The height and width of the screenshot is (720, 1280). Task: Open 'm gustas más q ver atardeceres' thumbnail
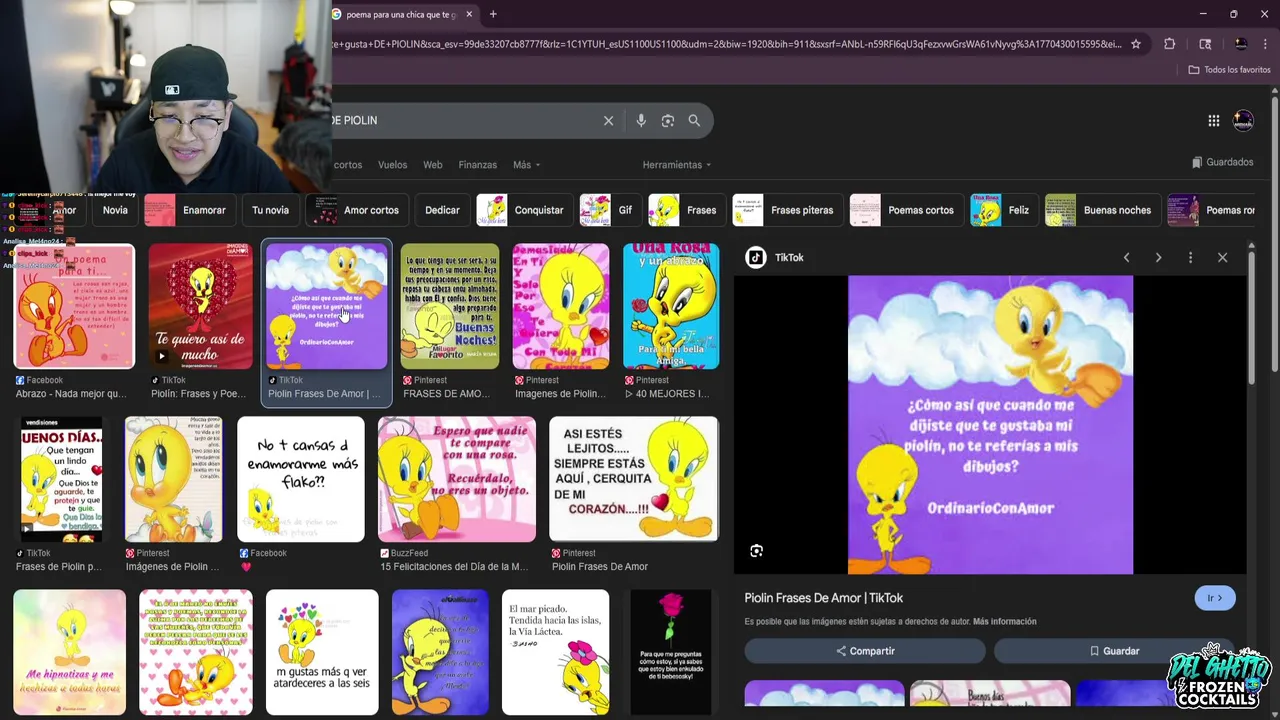pyautogui.click(x=322, y=652)
